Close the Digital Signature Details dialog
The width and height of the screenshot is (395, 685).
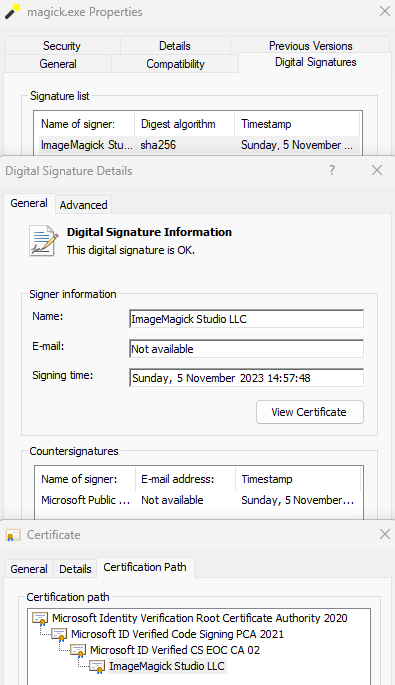point(377,170)
